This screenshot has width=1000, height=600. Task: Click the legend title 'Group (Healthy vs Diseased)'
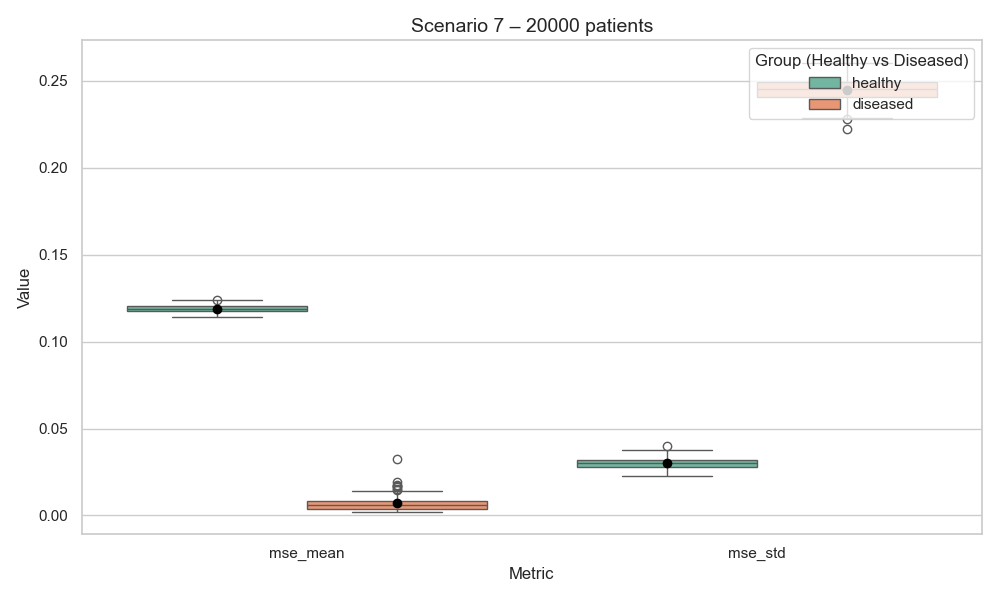coord(861,61)
